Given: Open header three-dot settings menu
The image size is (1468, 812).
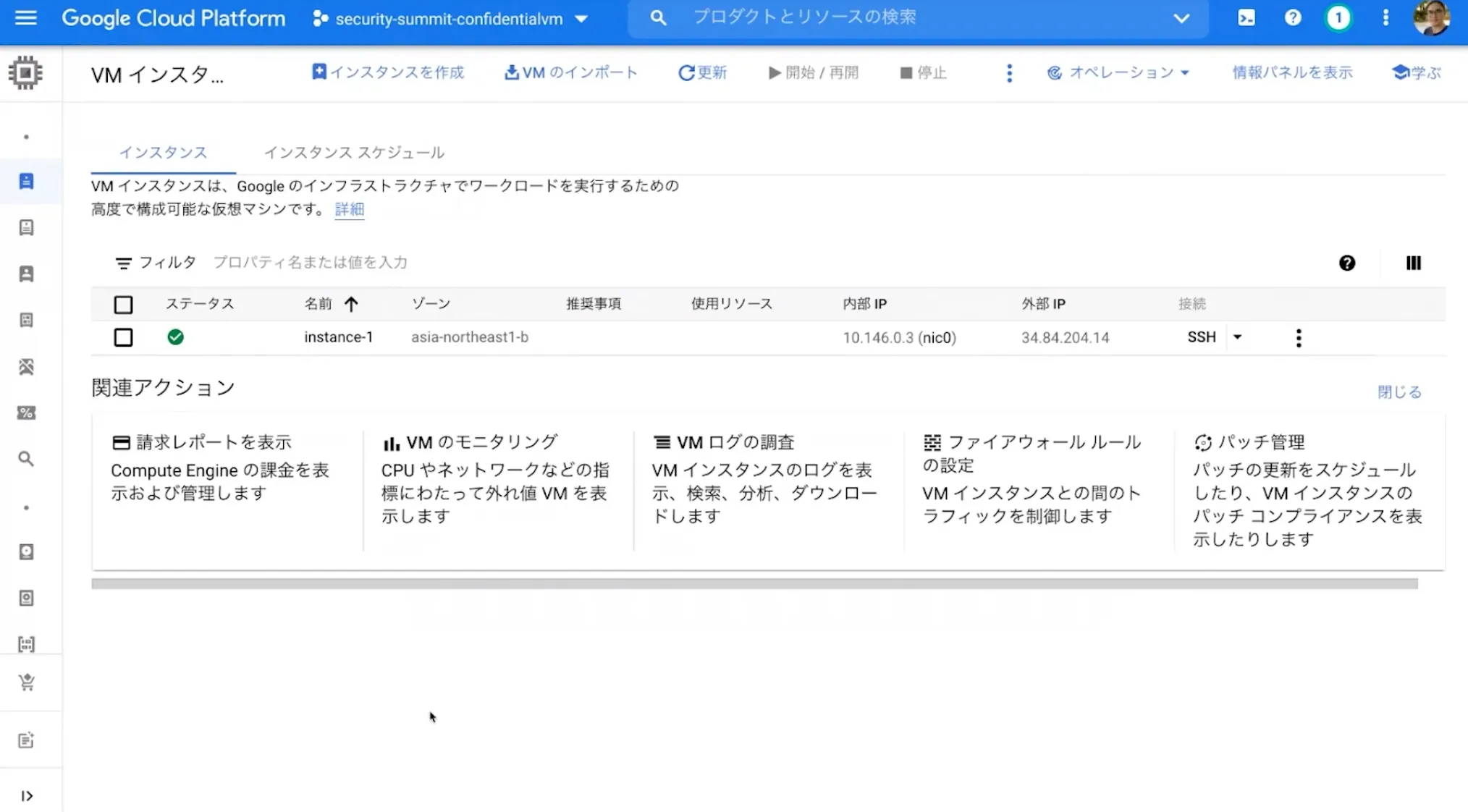Looking at the screenshot, I should coord(1385,17).
